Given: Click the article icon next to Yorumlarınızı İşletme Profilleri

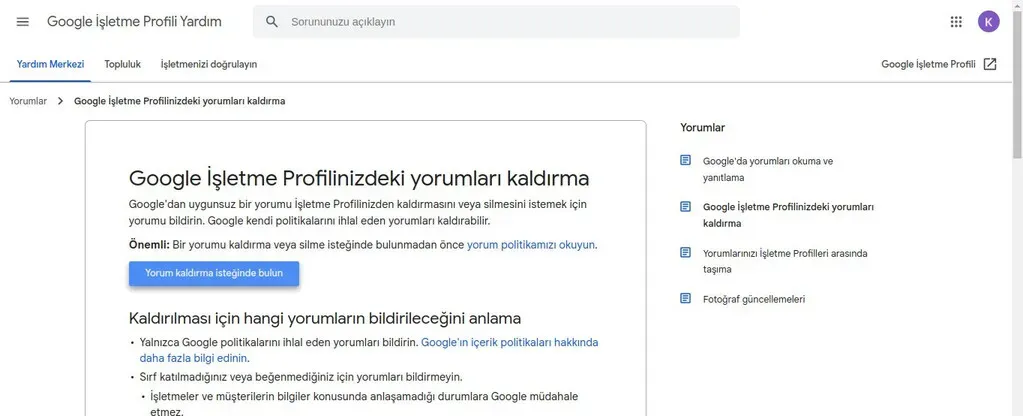Looking at the screenshot, I should (685, 252).
